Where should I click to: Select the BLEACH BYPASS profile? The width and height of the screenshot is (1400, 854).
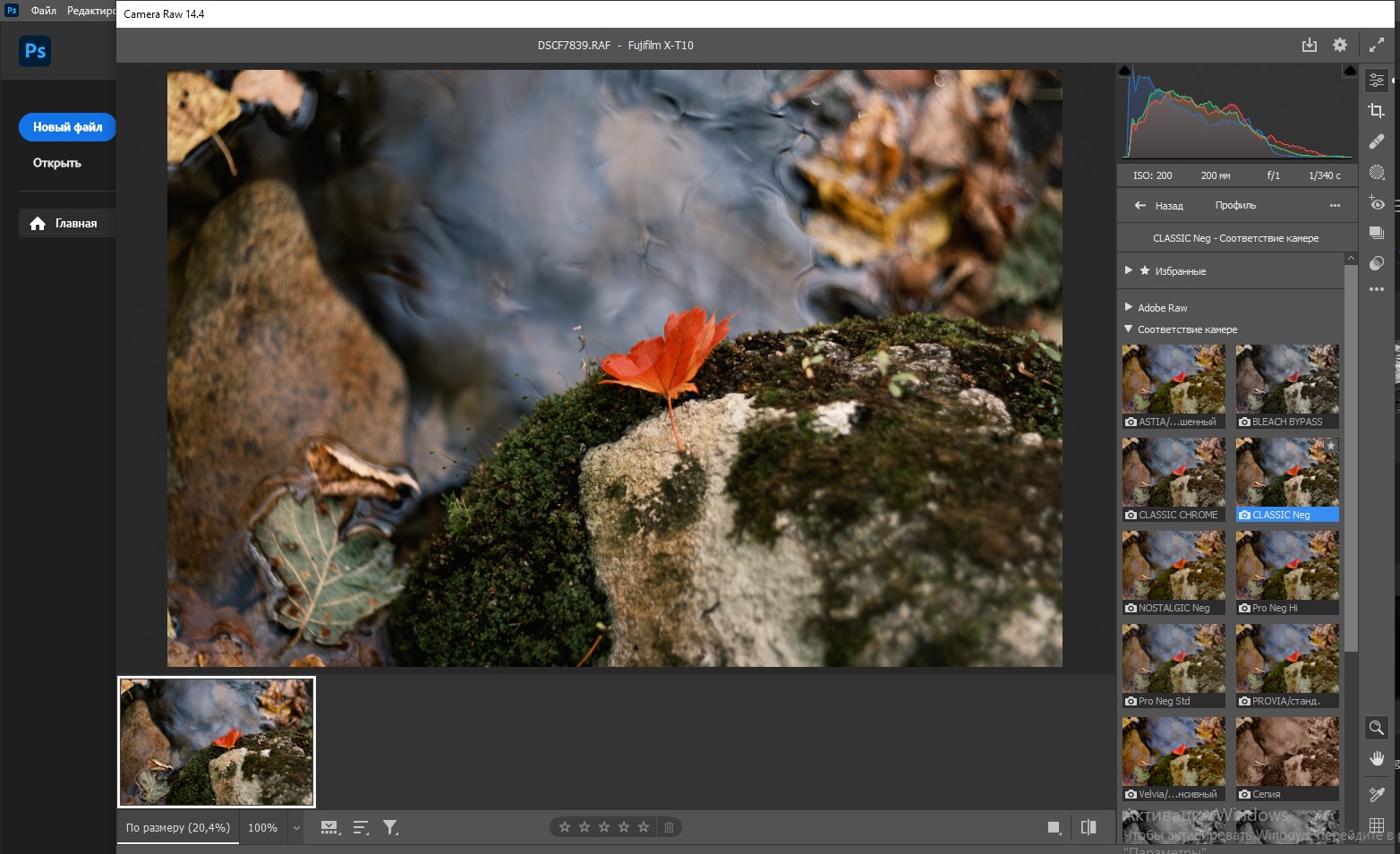pyautogui.click(x=1287, y=388)
